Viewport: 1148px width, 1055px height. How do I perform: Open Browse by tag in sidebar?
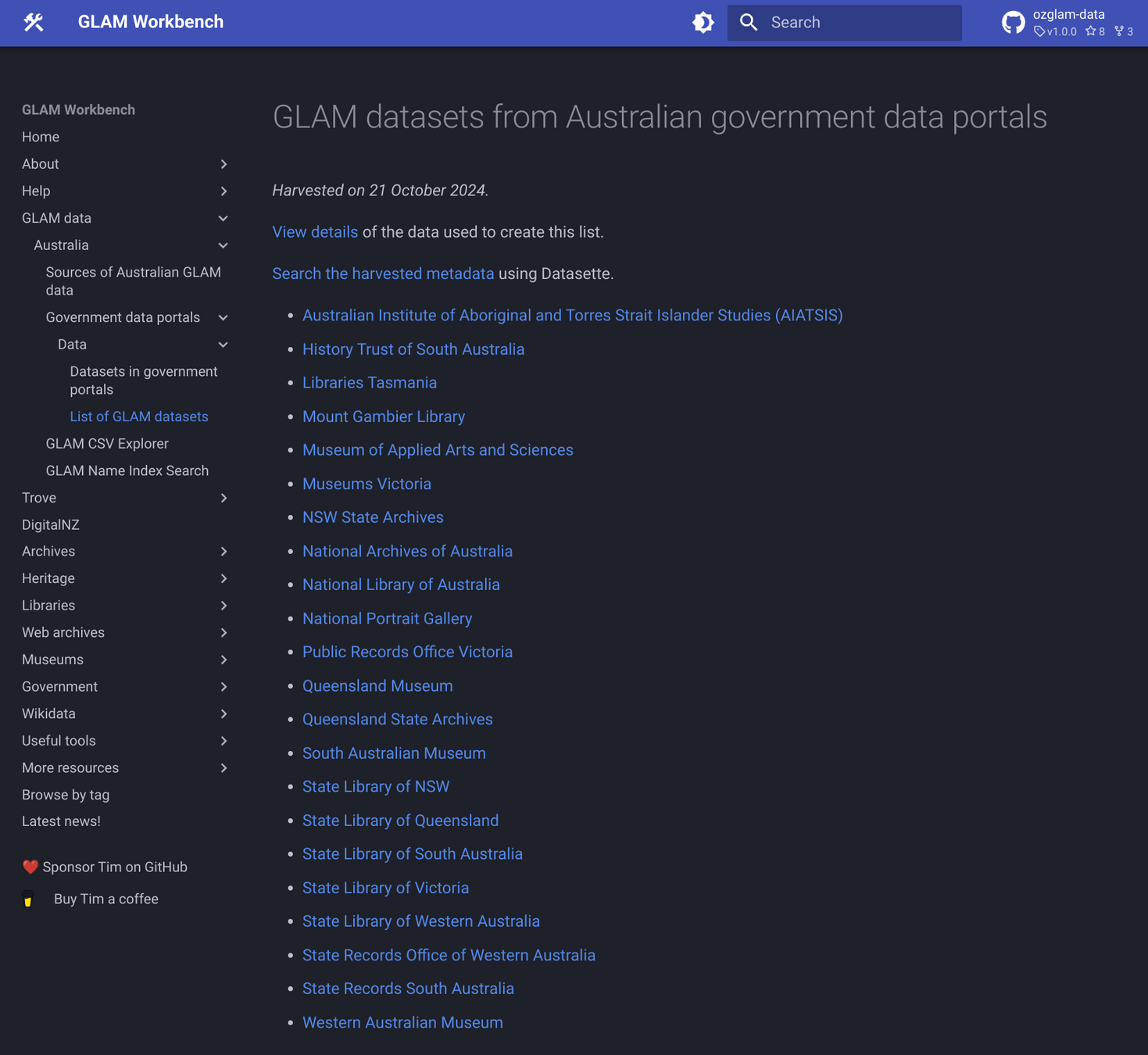click(66, 795)
